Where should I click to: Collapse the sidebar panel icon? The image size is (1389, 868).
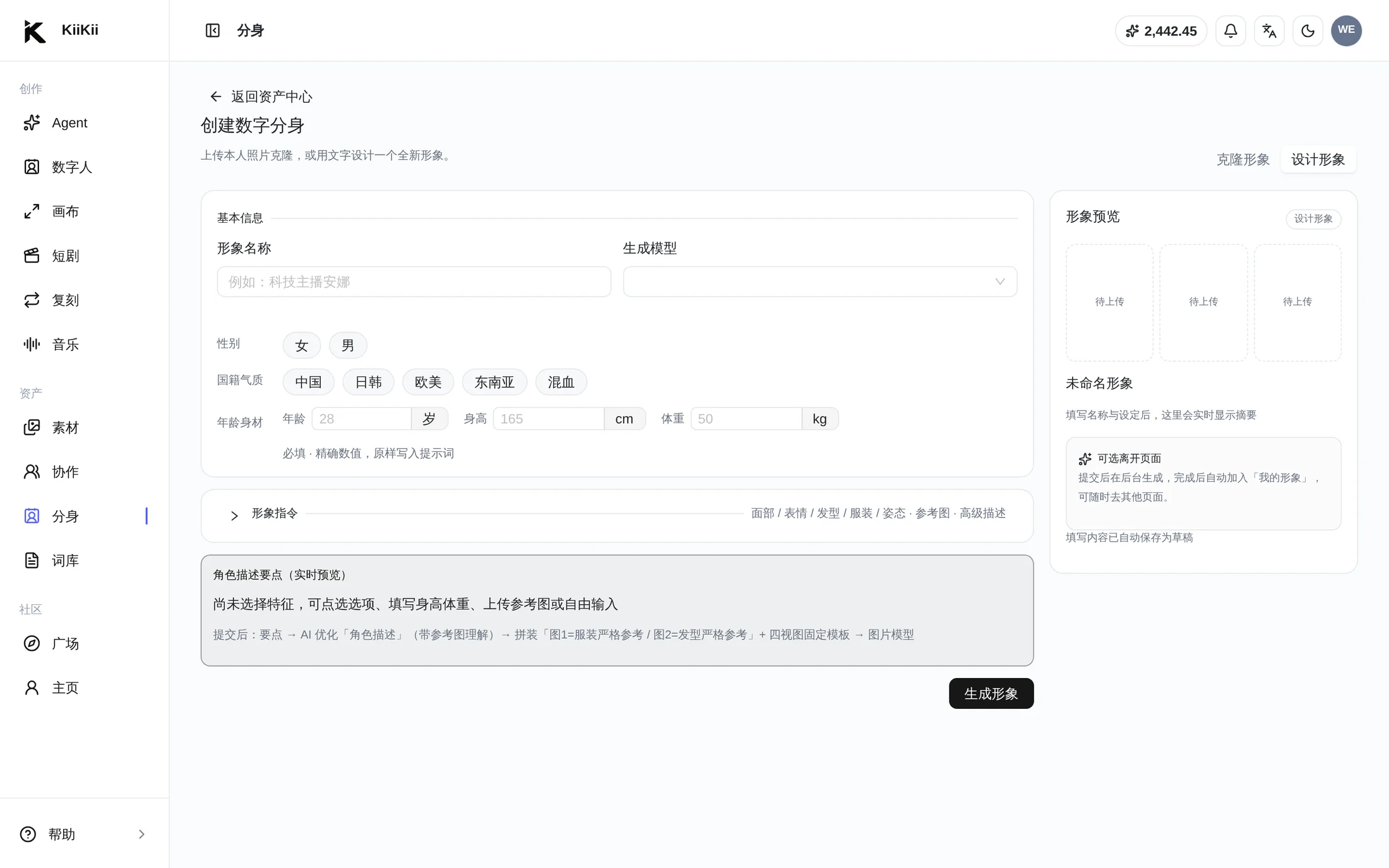pos(213,30)
